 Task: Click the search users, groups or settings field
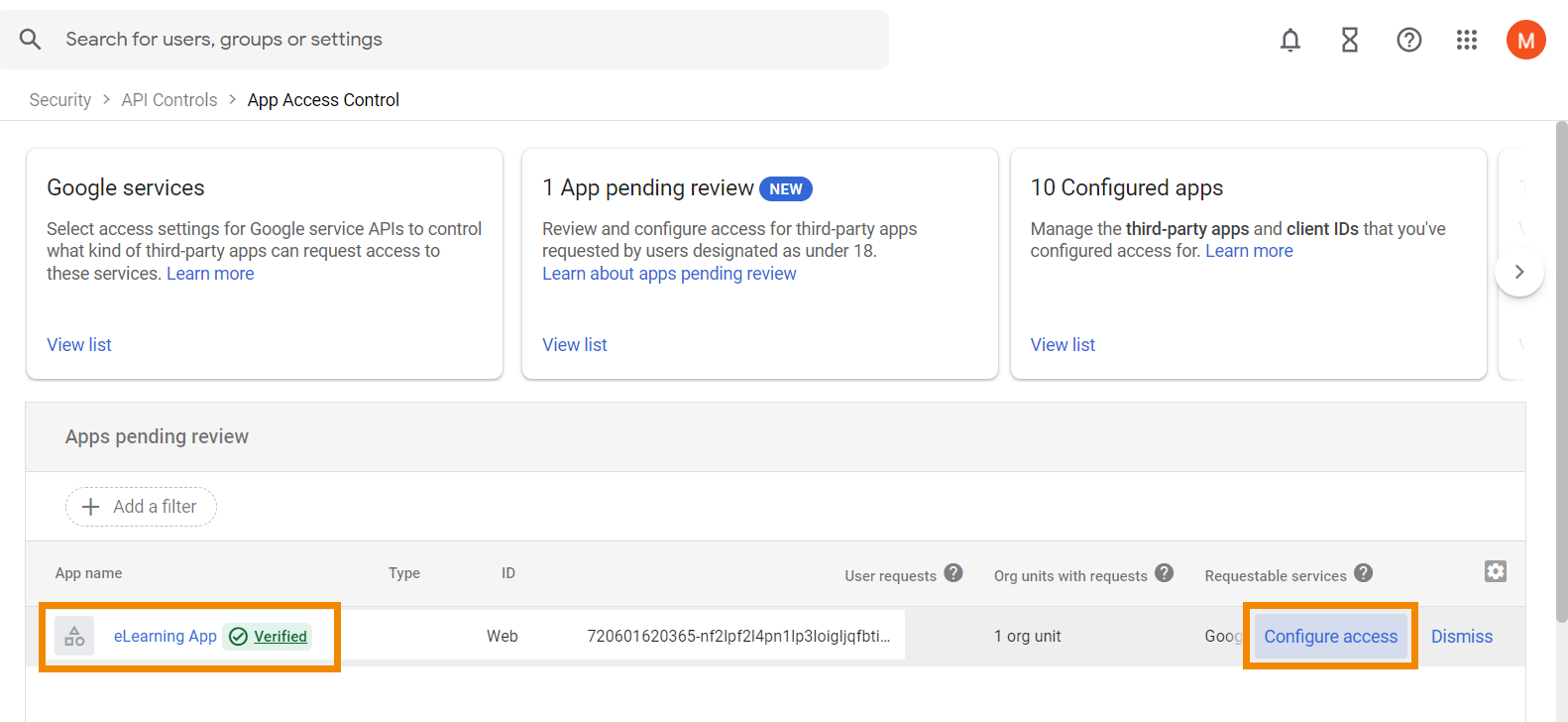446,40
